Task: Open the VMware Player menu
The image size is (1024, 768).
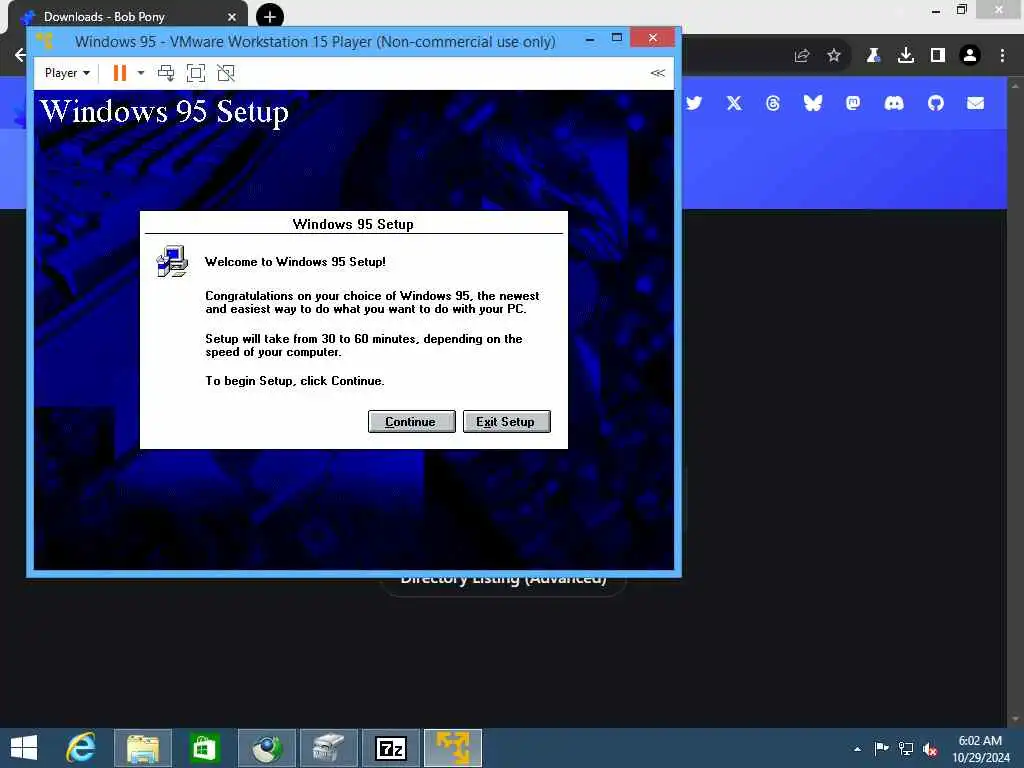Action: (67, 73)
